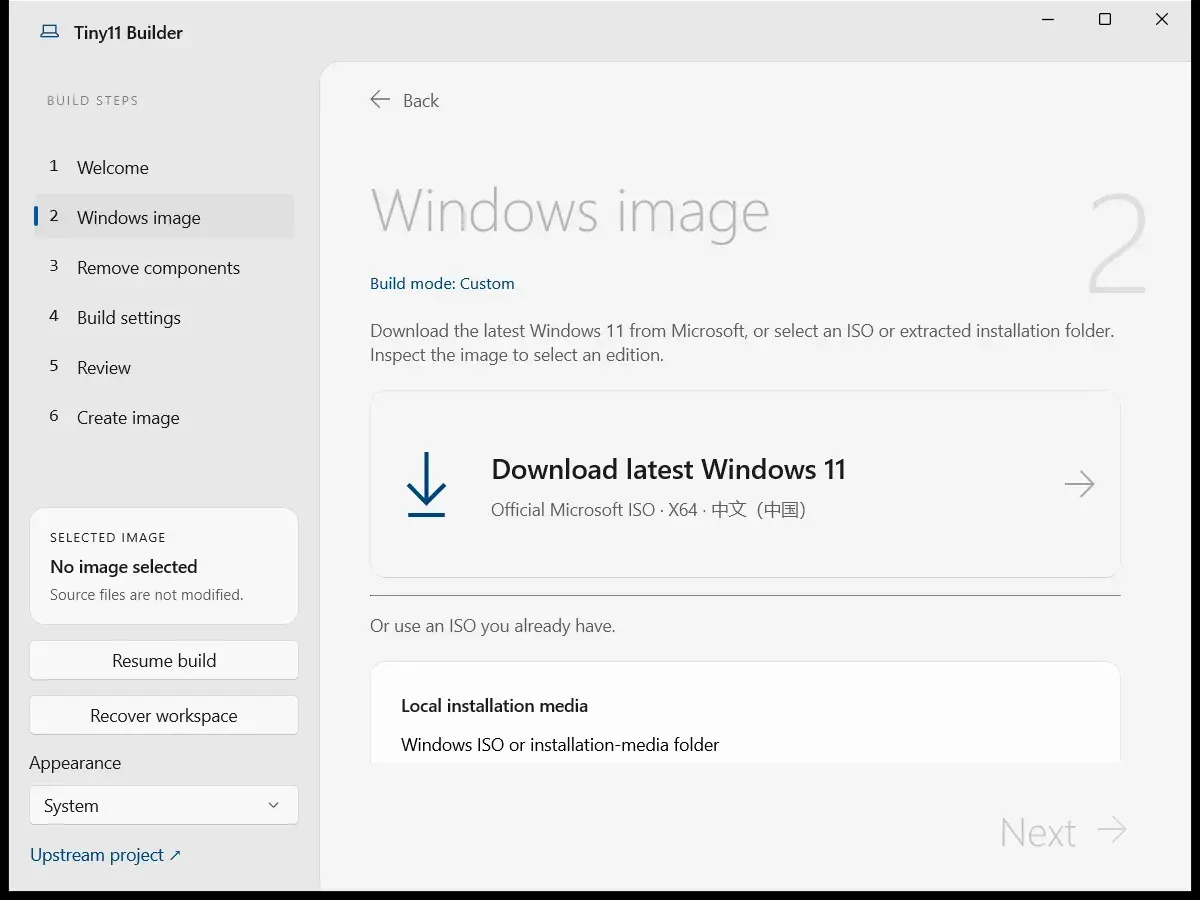Click Windows ISO or installation-media folder text
The width and height of the screenshot is (1200, 900).
(x=560, y=744)
